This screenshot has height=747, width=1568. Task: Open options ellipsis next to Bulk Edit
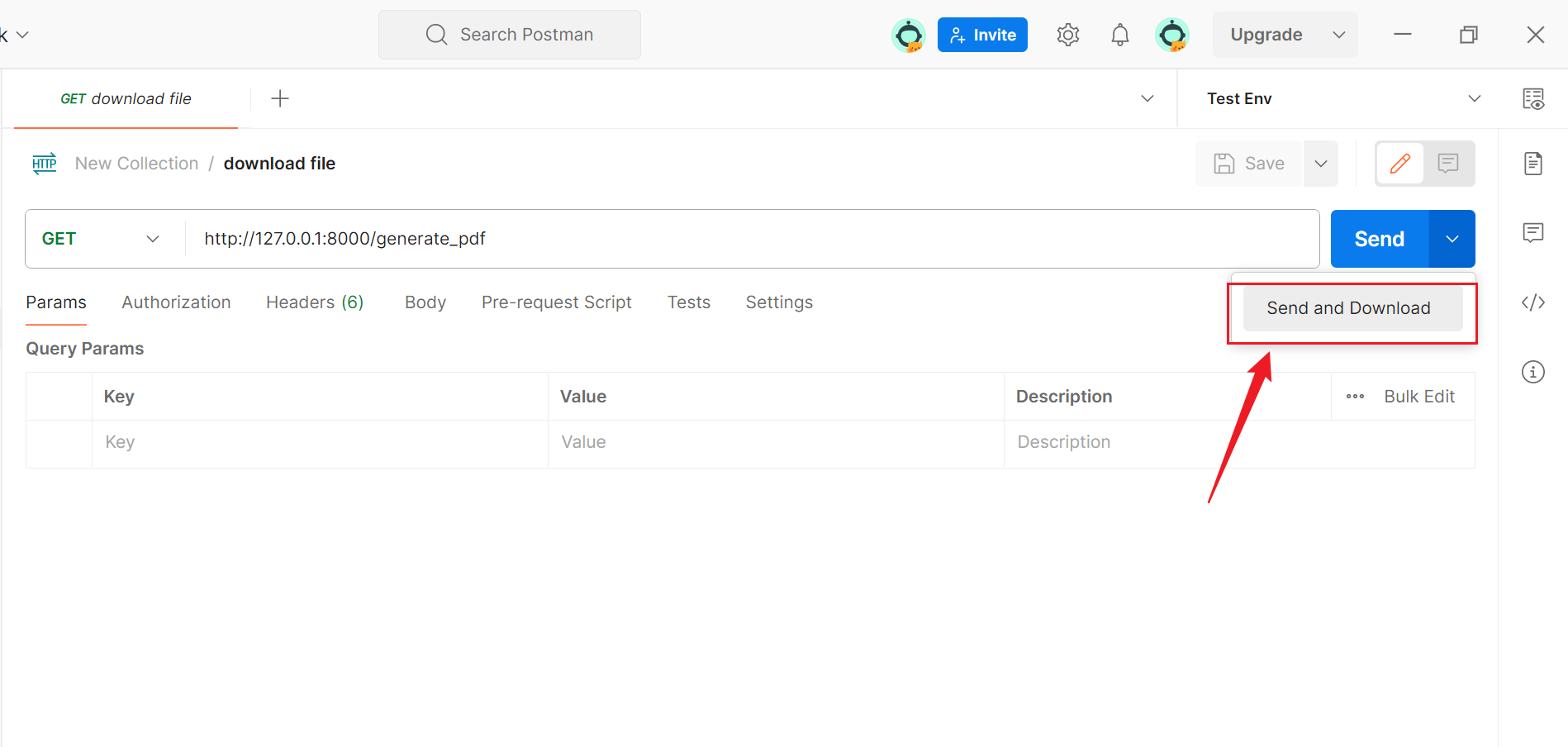[x=1355, y=397]
